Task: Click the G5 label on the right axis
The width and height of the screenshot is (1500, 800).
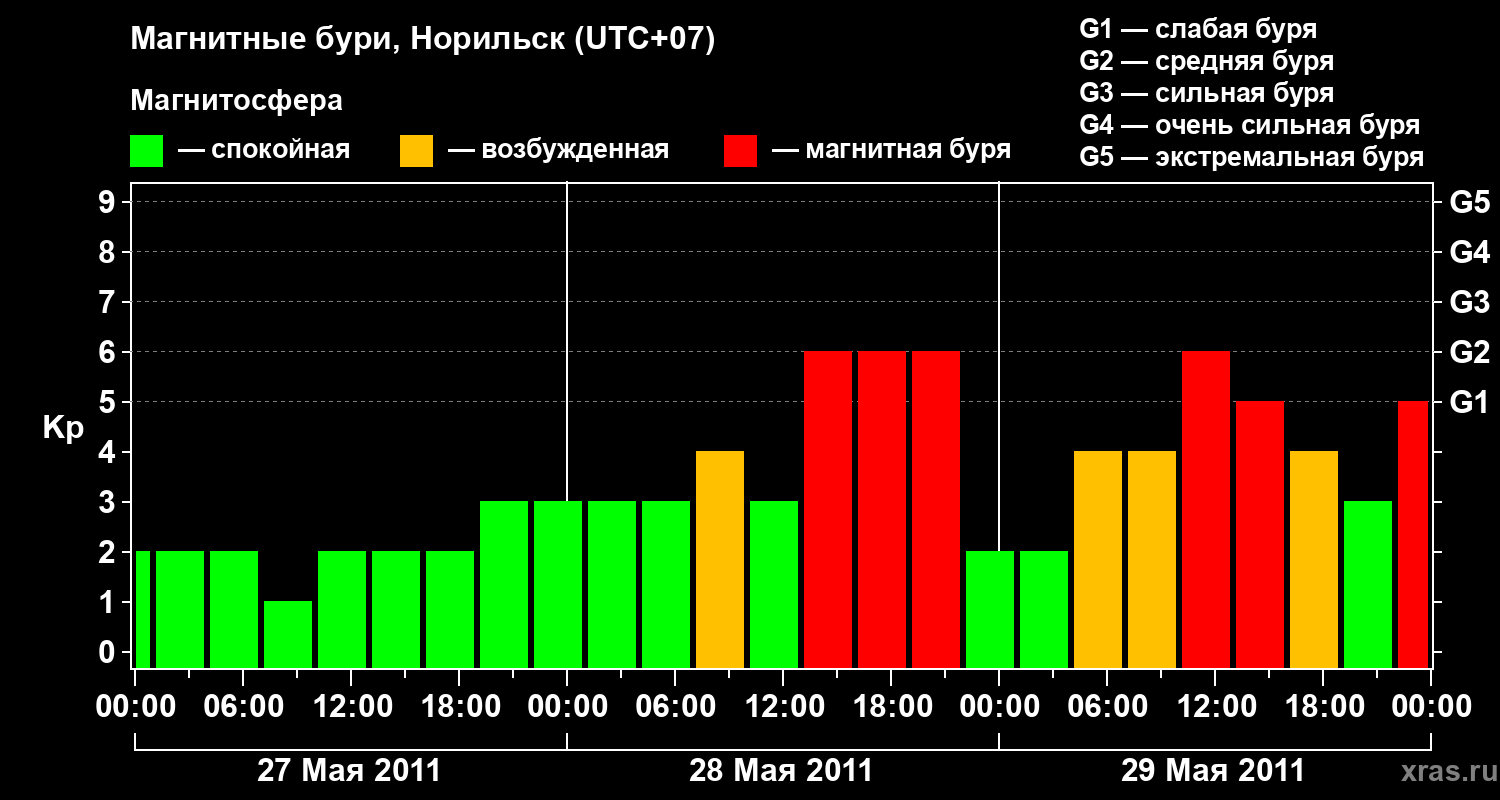Action: coord(1470,202)
